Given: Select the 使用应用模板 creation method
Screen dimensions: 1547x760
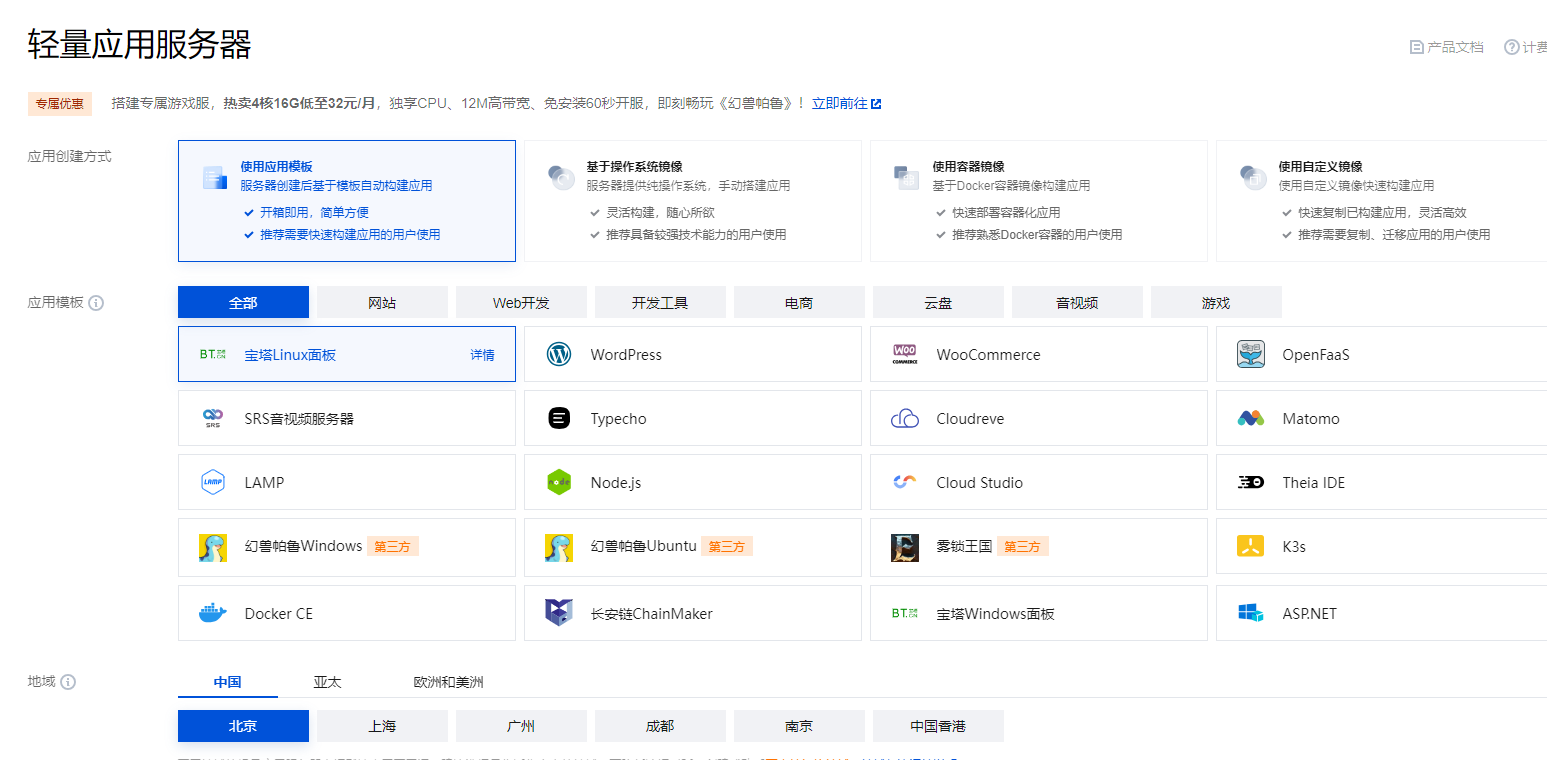Looking at the screenshot, I should click(347, 201).
